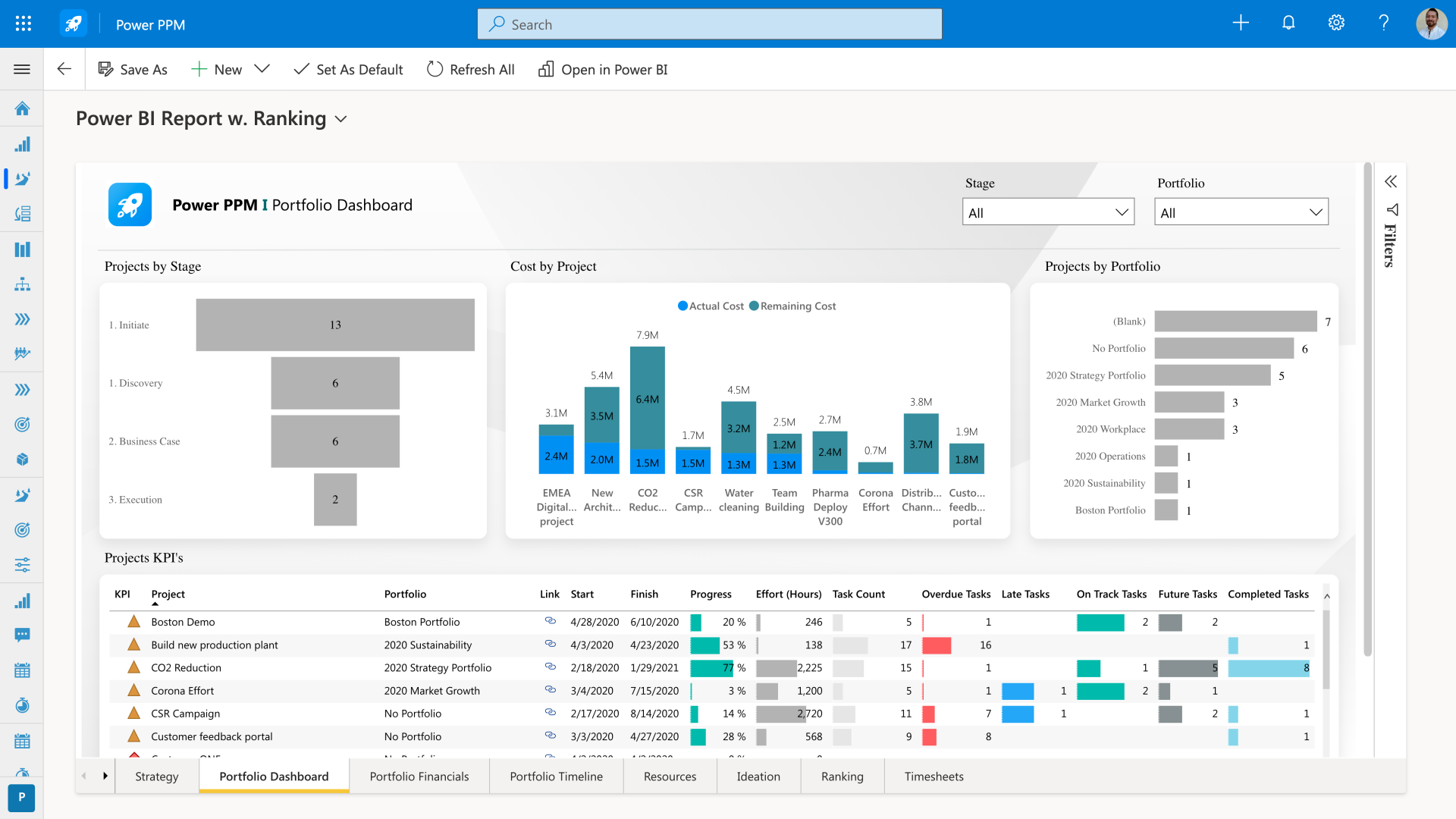Switch to Strategy tab
This screenshot has height=819, width=1456.
(157, 777)
